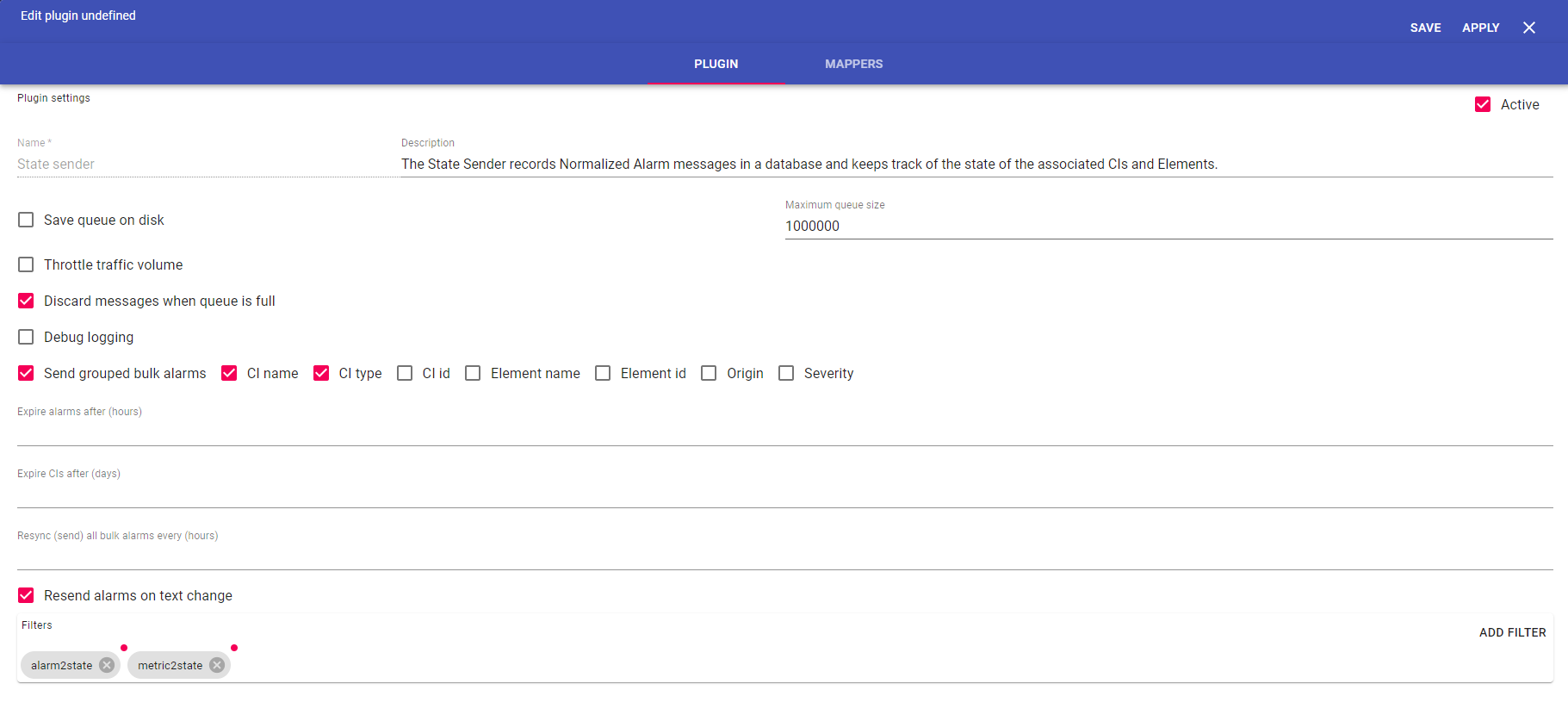The width and height of the screenshot is (1568, 721).
Task: Close the edit plugin dialog
Action: pyautogui.click(x=1528, y=28)
